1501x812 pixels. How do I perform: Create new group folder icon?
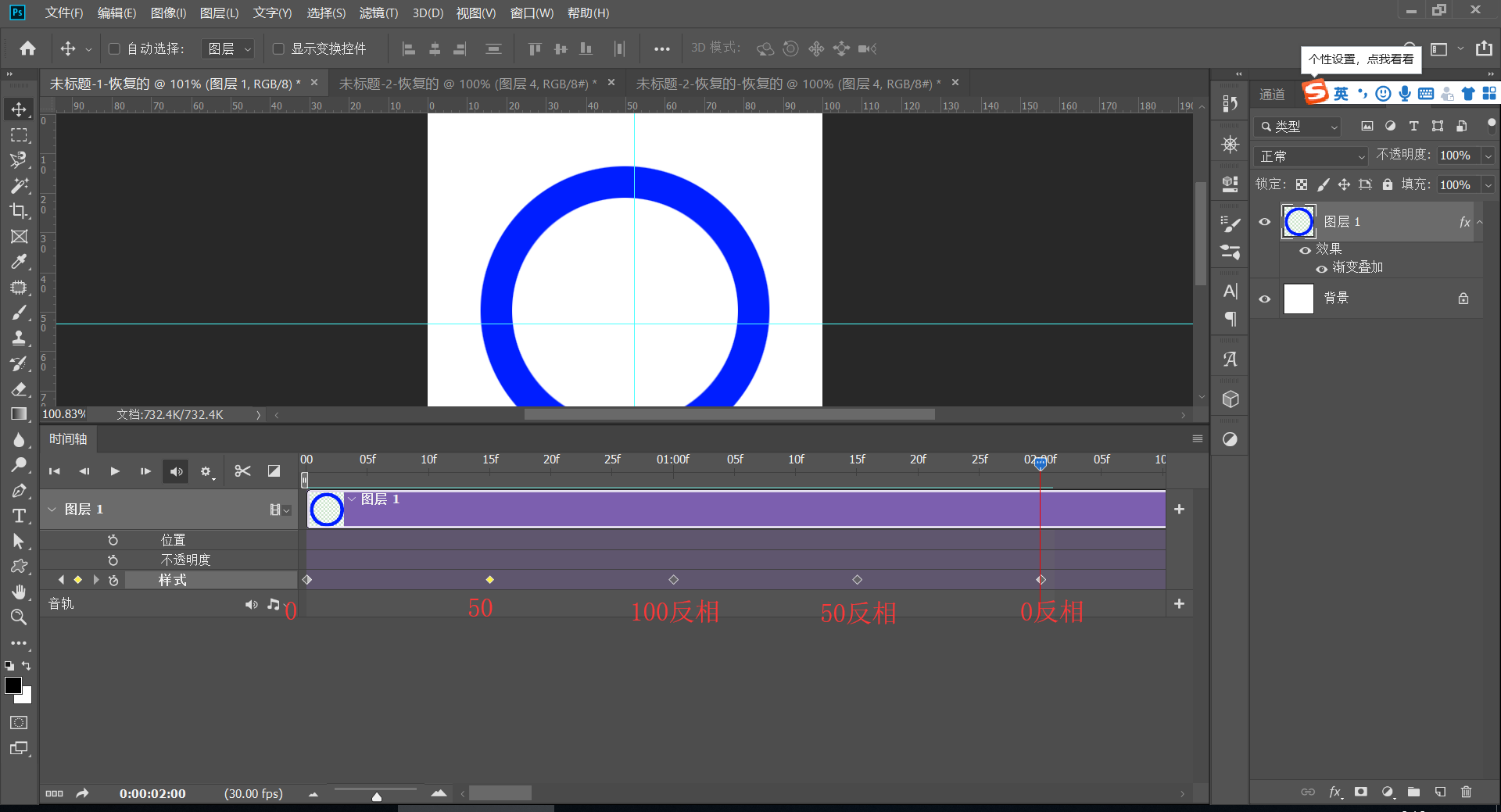click(1413, 792)
